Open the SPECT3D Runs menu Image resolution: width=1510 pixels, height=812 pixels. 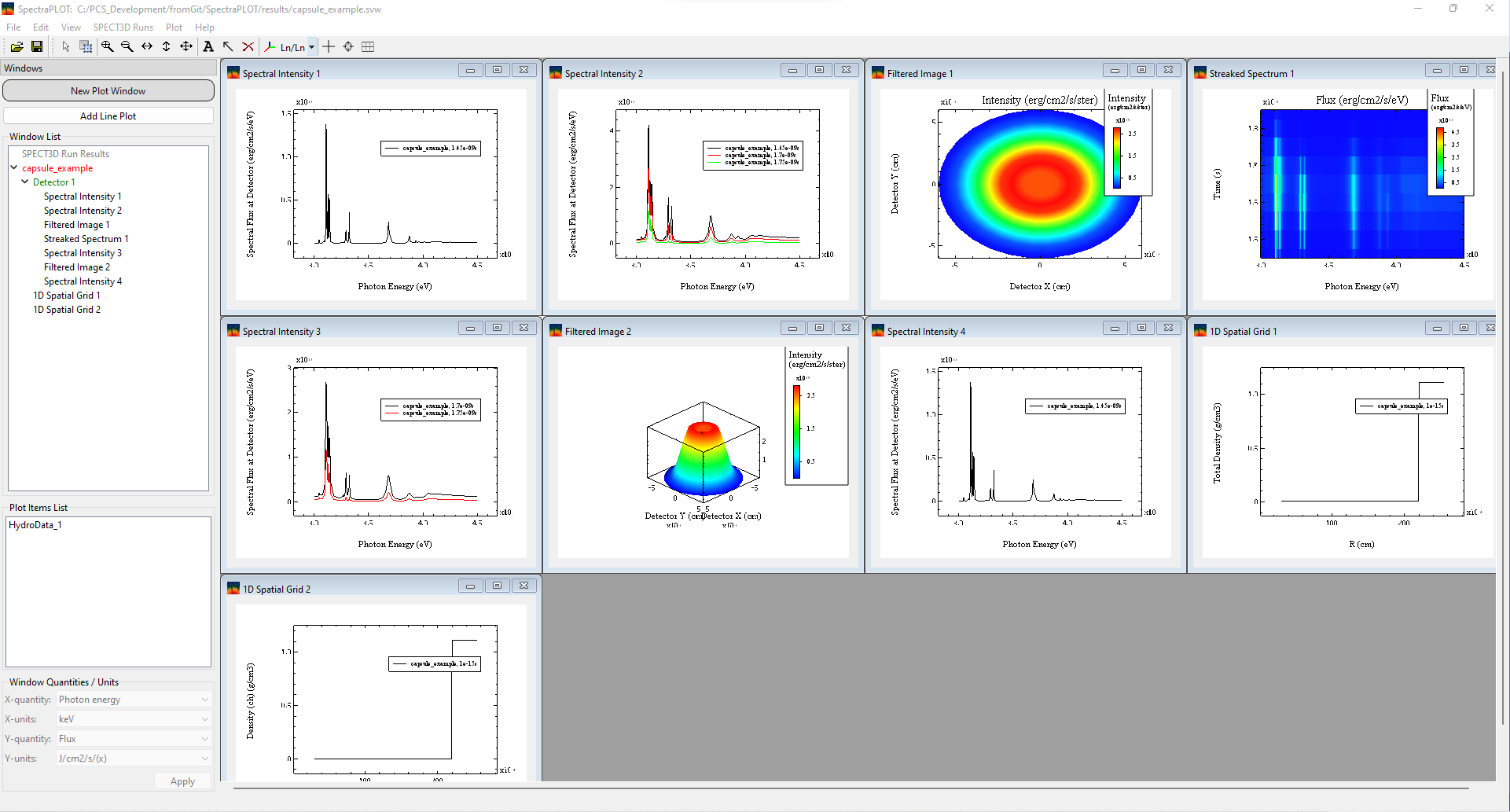click(123, 28)
